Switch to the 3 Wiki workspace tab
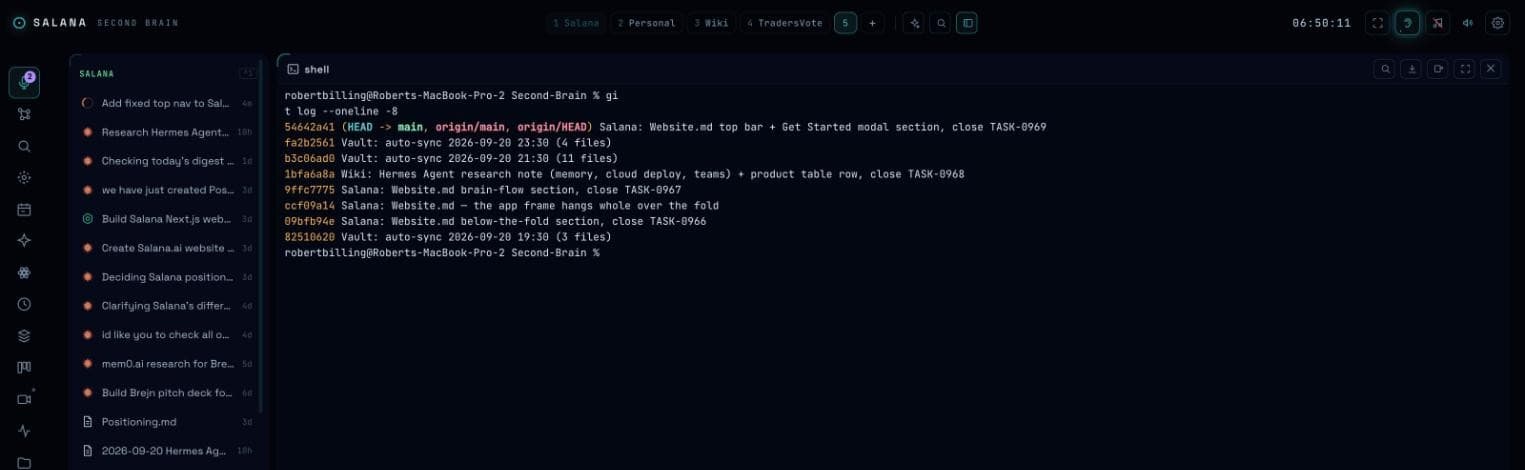Viewport: 1525px width, 470px height. (711, 23)
